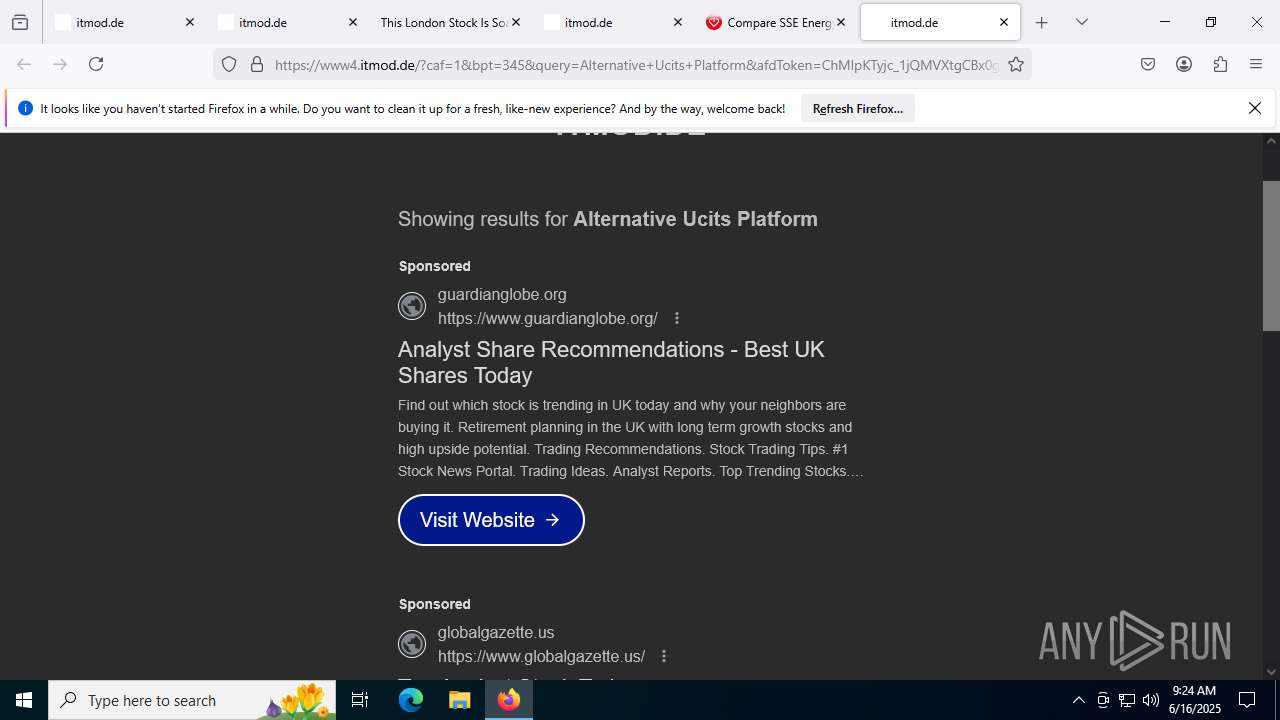Click globalgazette.us site name
Viewport: 1280px width, 720px height.
(496, 632)
